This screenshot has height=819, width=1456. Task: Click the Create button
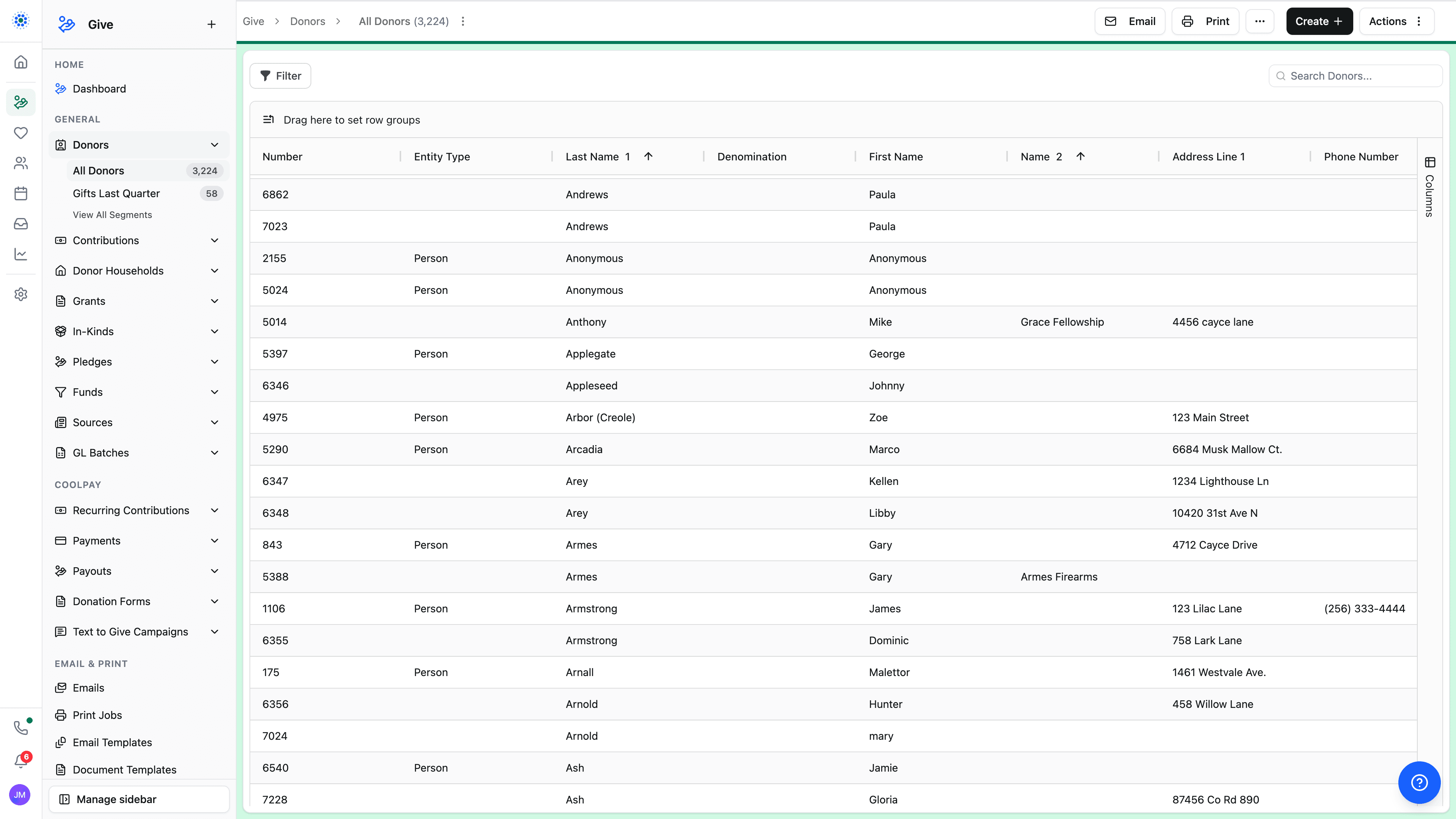[x=1319, y=22]
